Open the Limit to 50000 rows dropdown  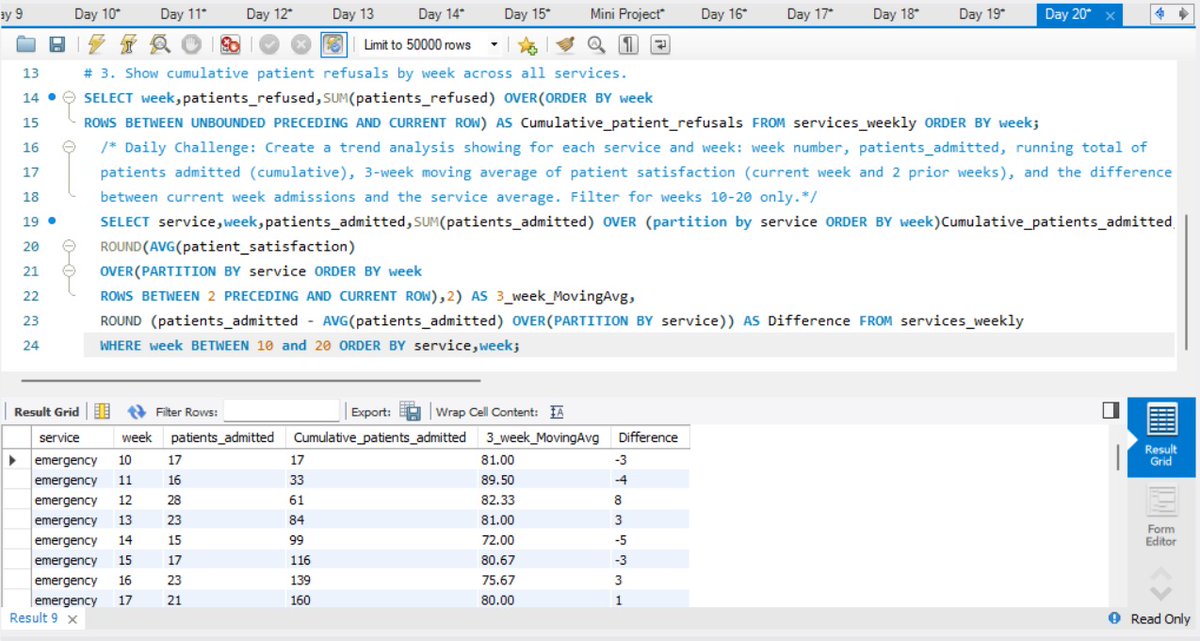pos(494,44)
